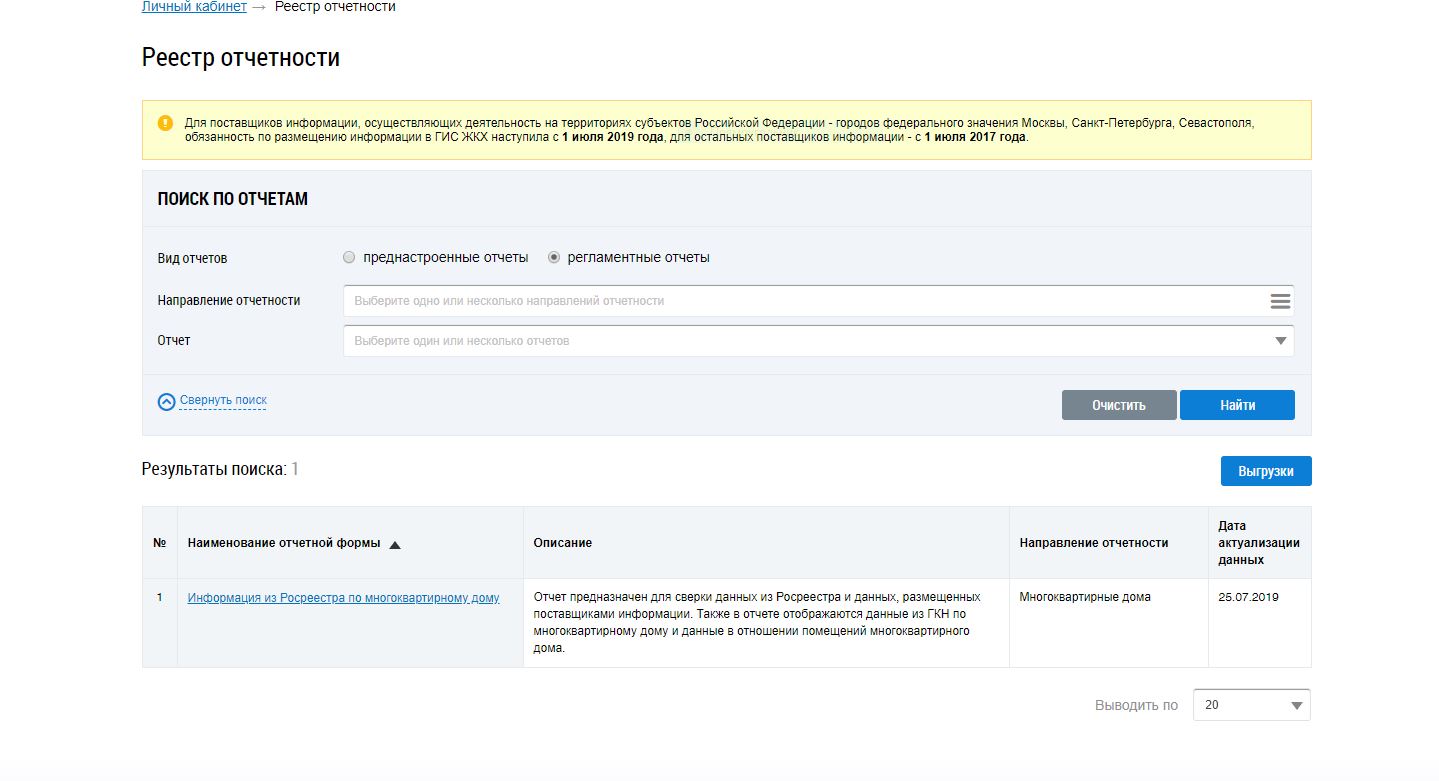Image resolution: width=1439 pixels, height=781 pixels.
Task: Click the Найти button
Action: 1237,405
